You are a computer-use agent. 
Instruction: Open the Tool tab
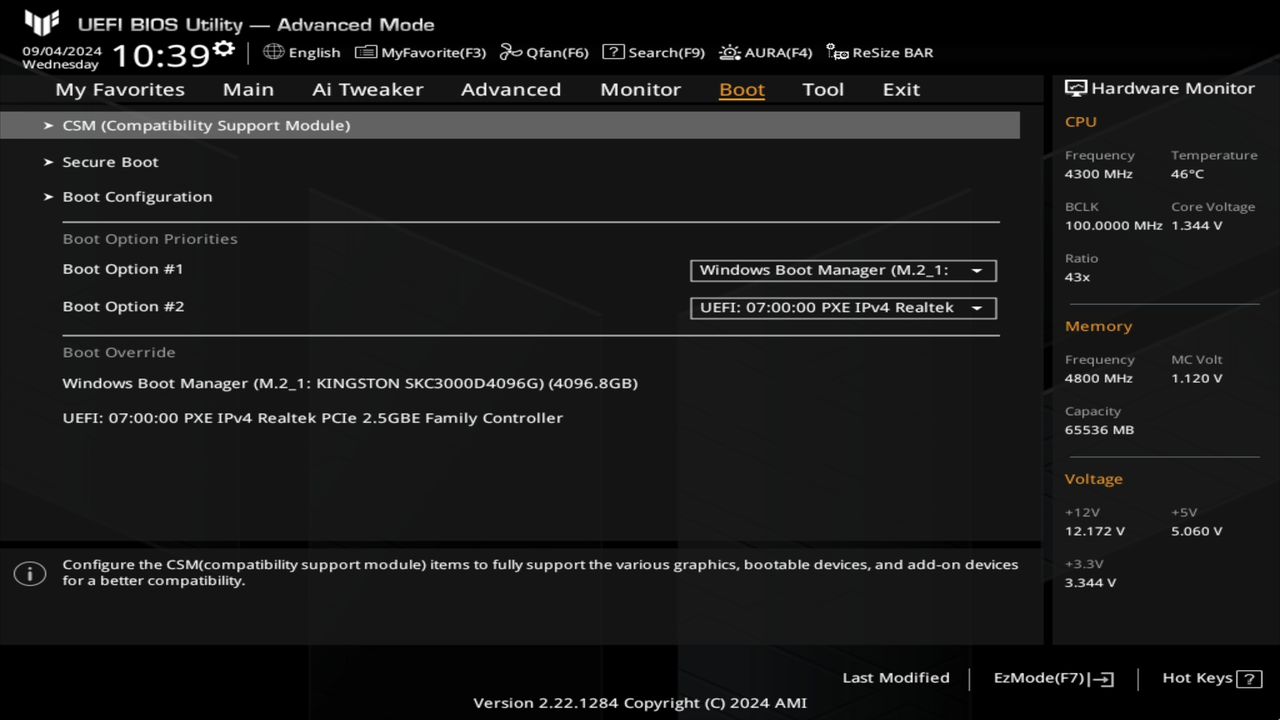click(x=823, y=89)
